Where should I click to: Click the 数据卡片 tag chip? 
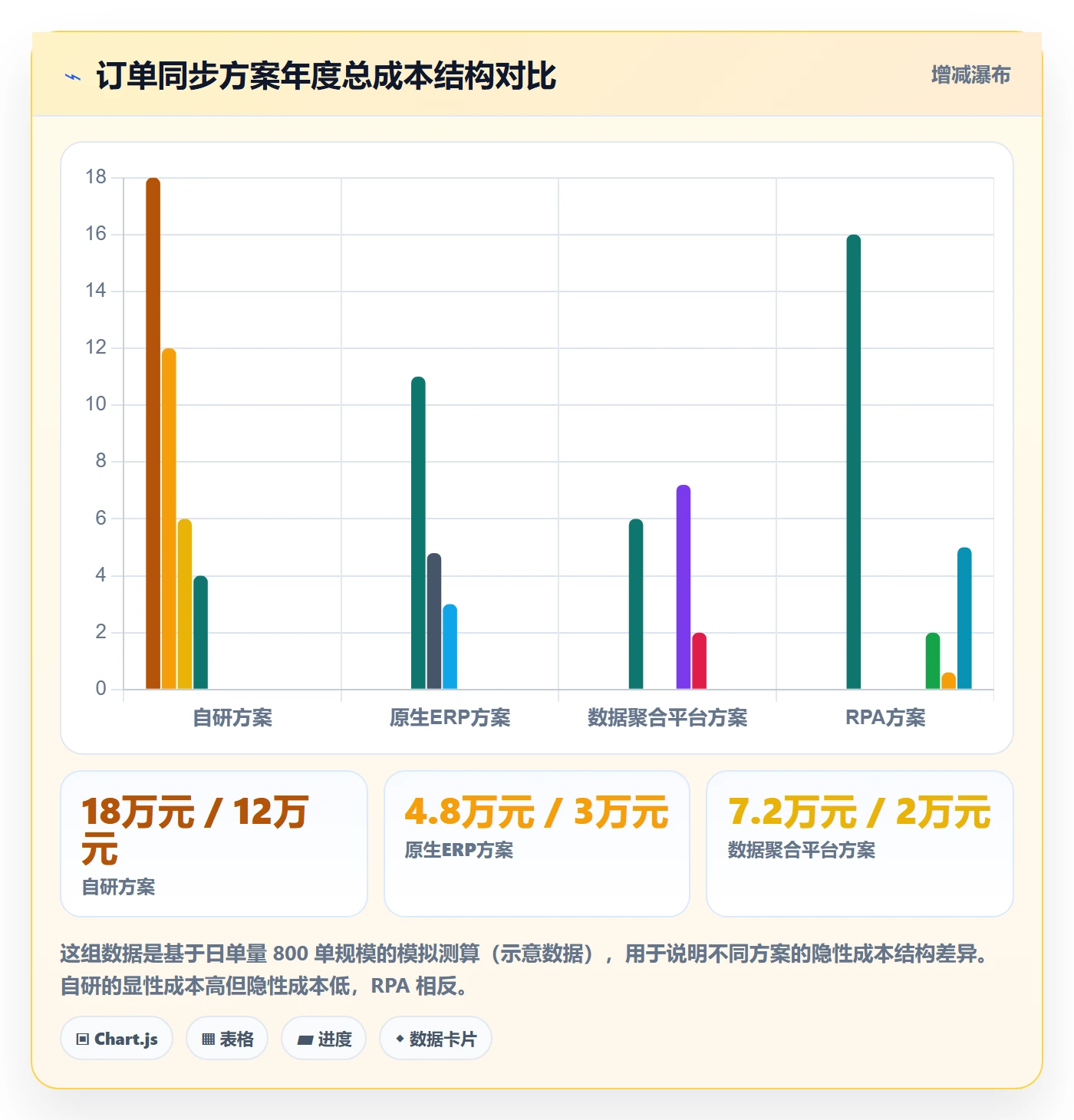(436, 1039)
